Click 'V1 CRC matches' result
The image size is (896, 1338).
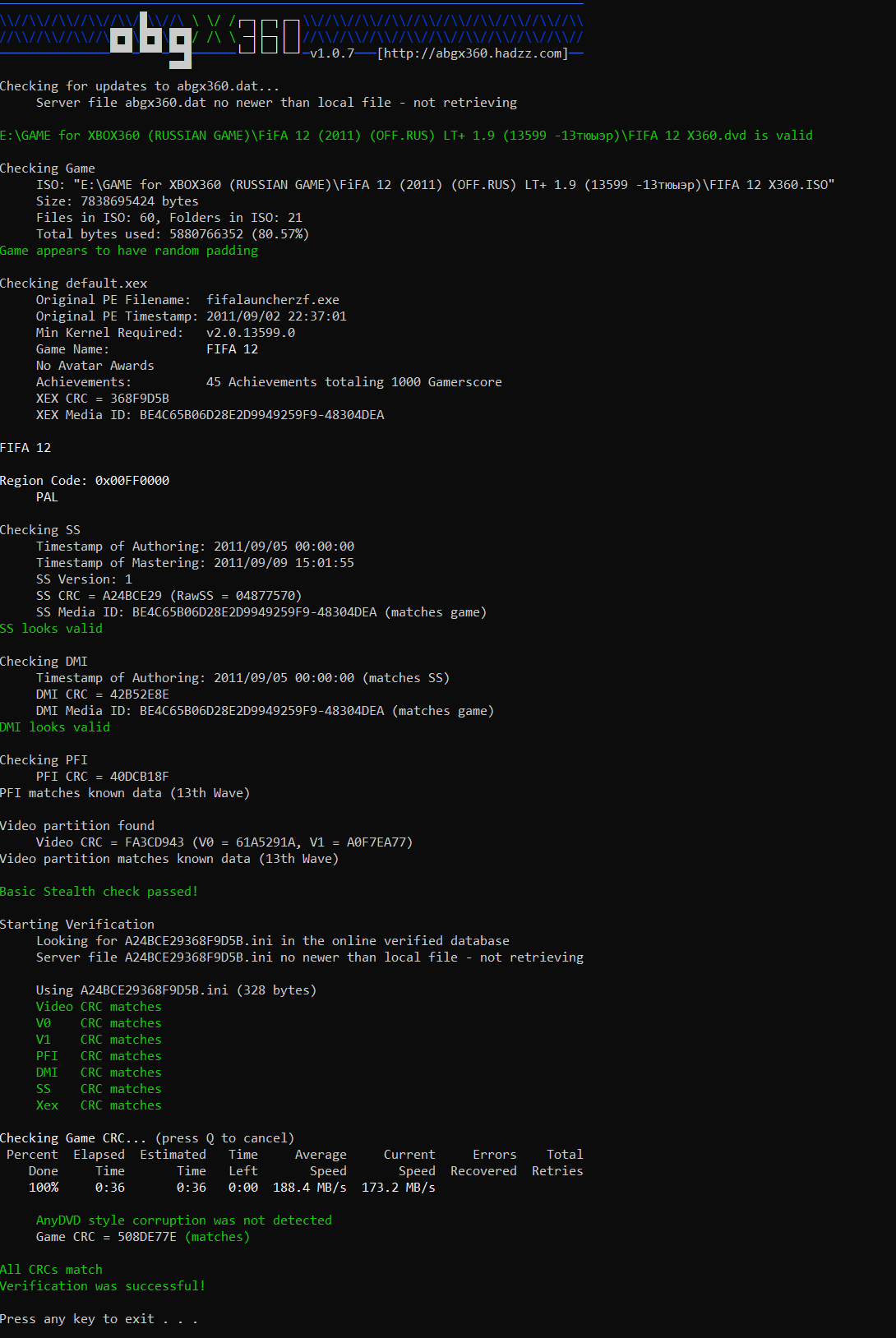[x=99, y=1040]
